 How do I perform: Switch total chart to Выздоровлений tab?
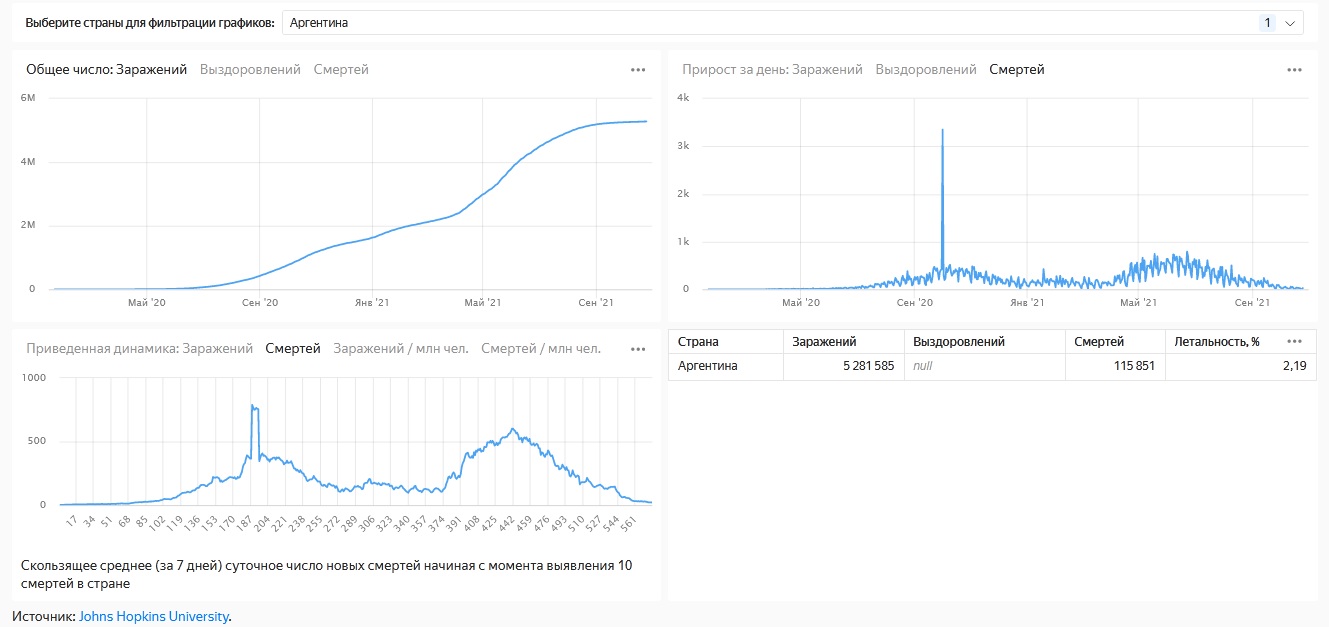coord(250,70)
